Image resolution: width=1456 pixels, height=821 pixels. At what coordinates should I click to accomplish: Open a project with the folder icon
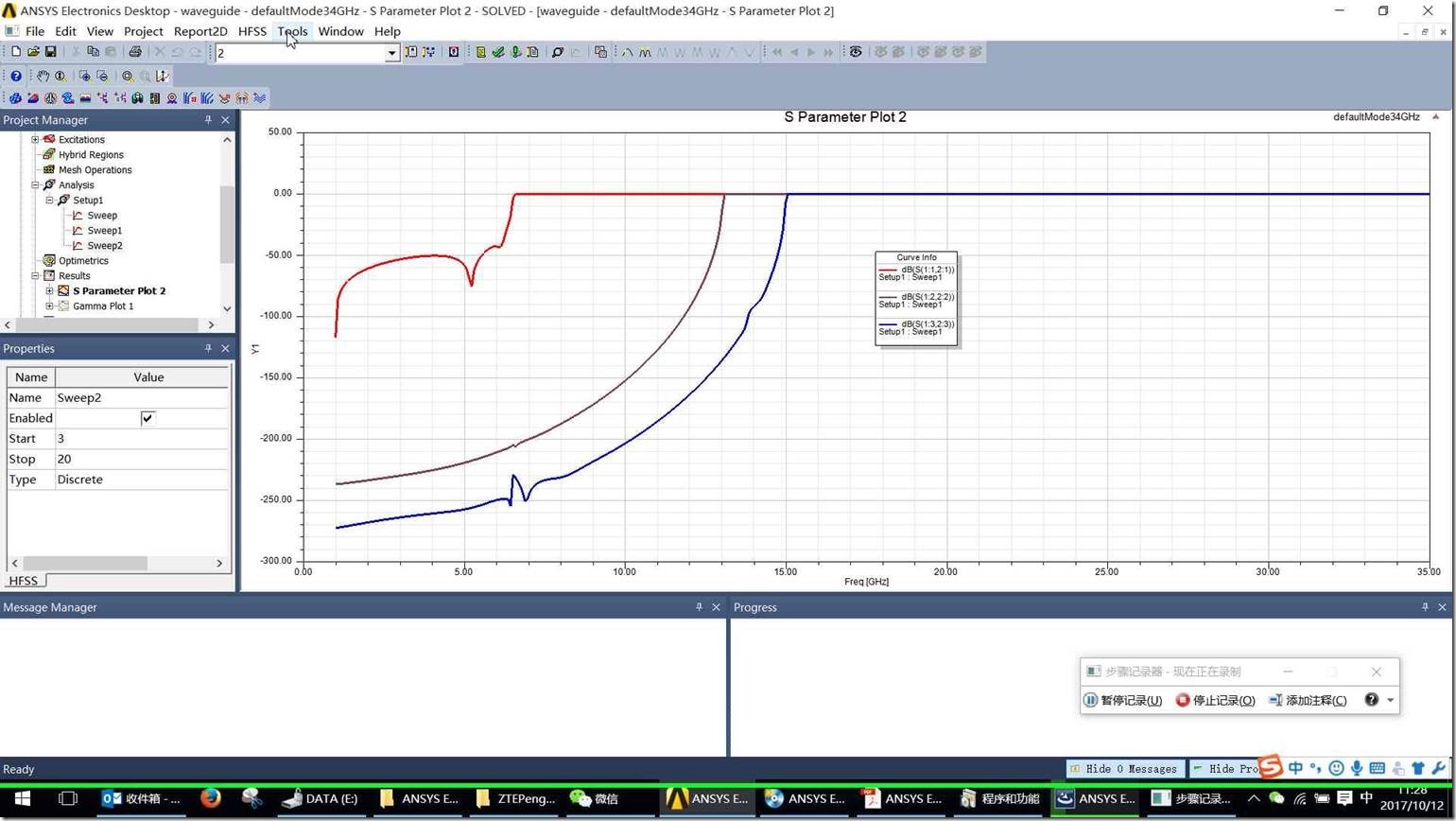coord(33,52)
